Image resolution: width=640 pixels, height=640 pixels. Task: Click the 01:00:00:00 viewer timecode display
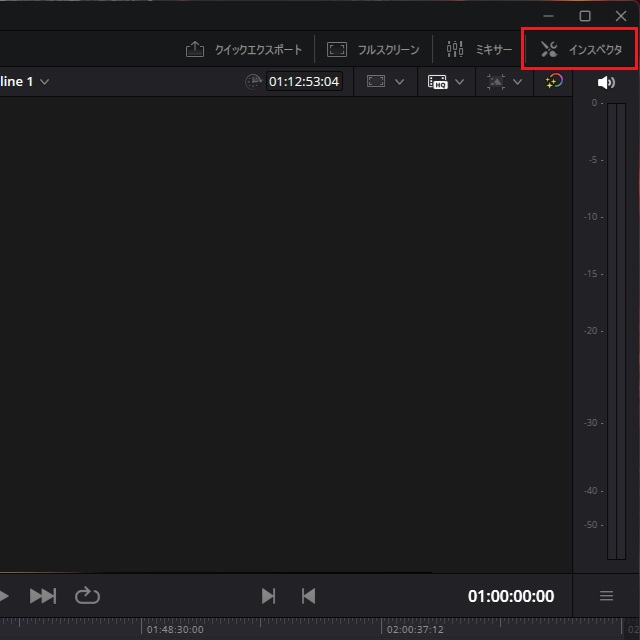510,596
